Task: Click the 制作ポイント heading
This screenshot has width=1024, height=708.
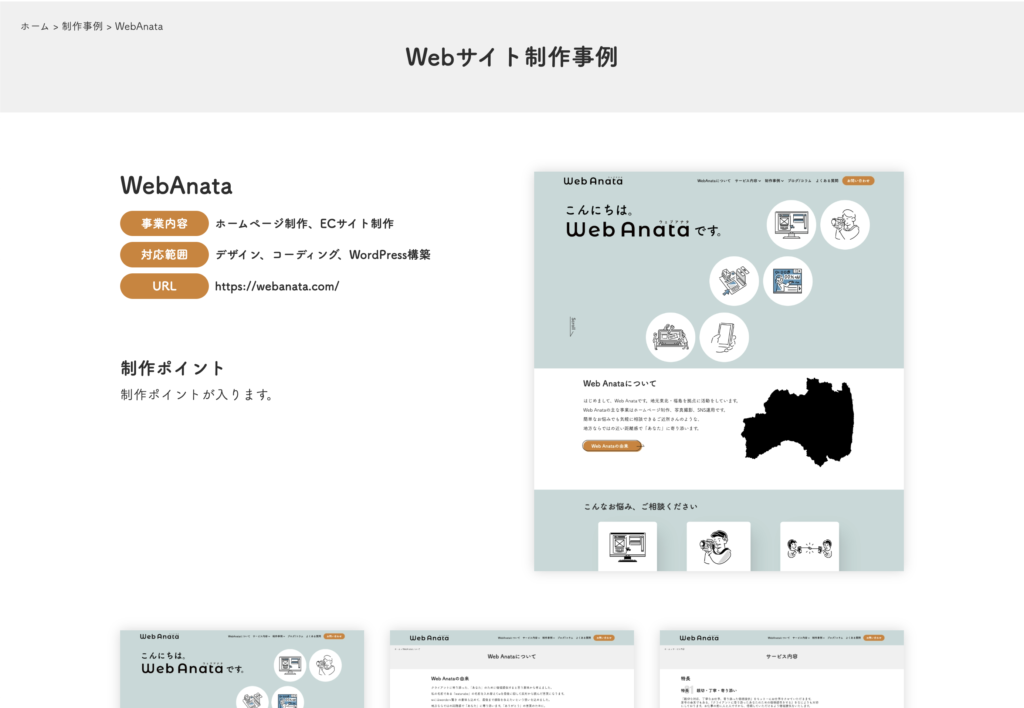Action: pyautogui.click(x=172, y=368)
